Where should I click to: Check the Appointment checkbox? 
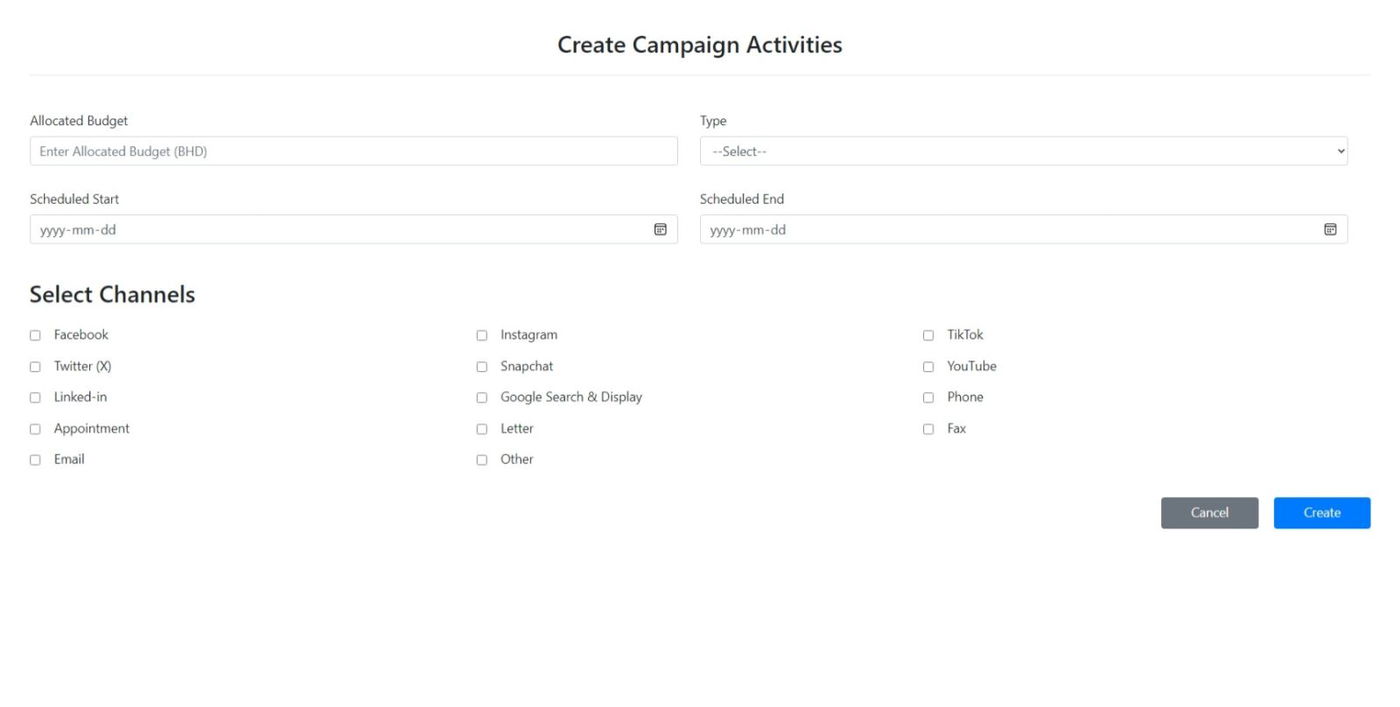click(35, 429)
